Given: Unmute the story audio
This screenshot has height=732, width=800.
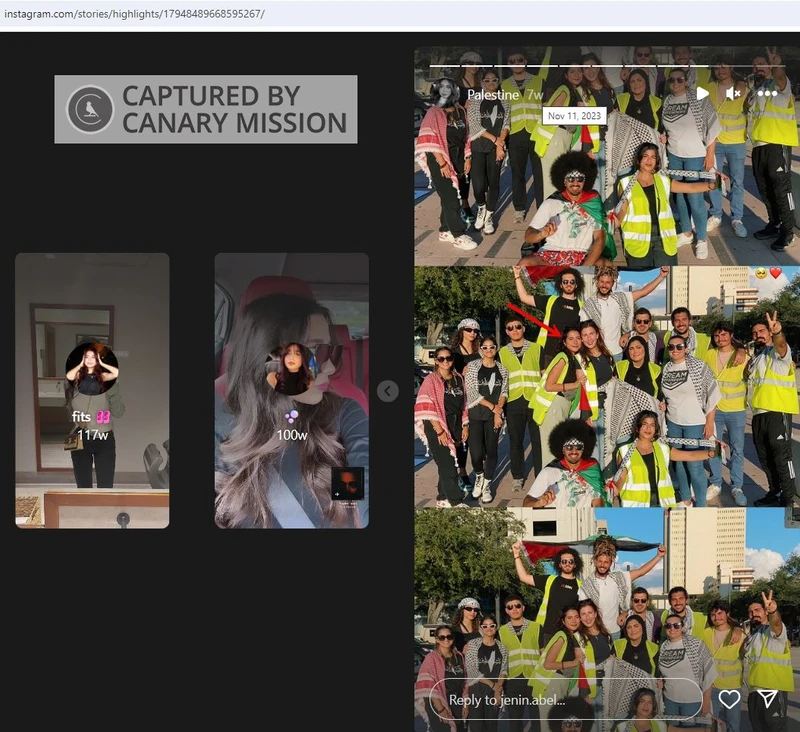Looking at the screenshot, I should (733, 93).
